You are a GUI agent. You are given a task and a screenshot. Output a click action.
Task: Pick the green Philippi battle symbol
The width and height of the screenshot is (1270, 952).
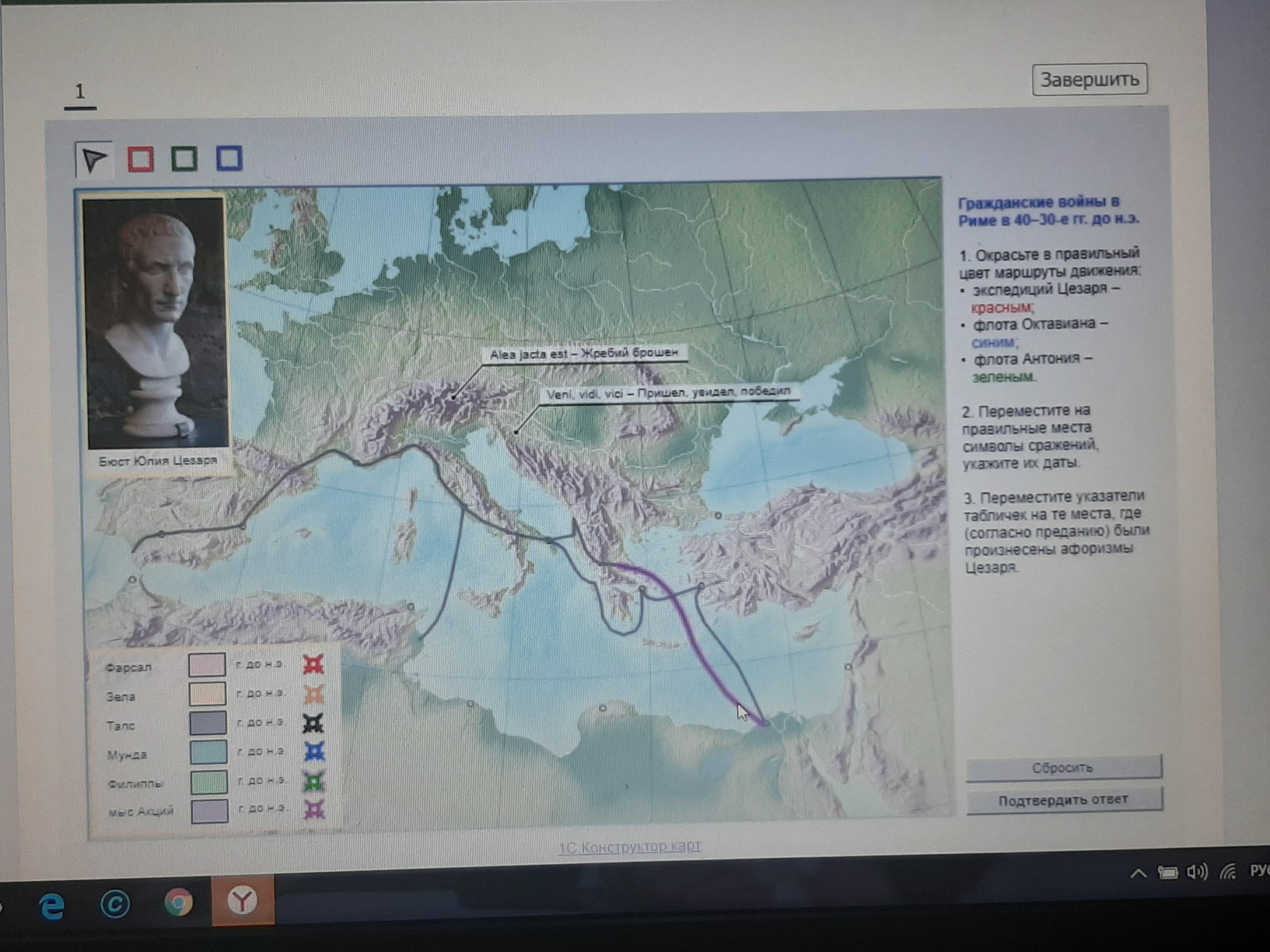coord(313,782)
